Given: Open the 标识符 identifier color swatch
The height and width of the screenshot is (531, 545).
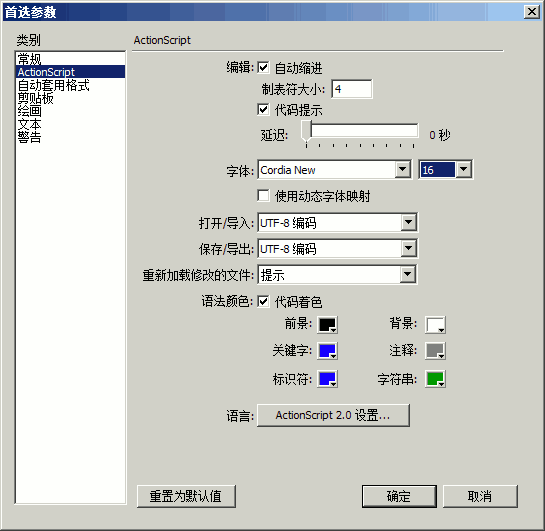Looking at the screenshot, I should coord(327,379).
